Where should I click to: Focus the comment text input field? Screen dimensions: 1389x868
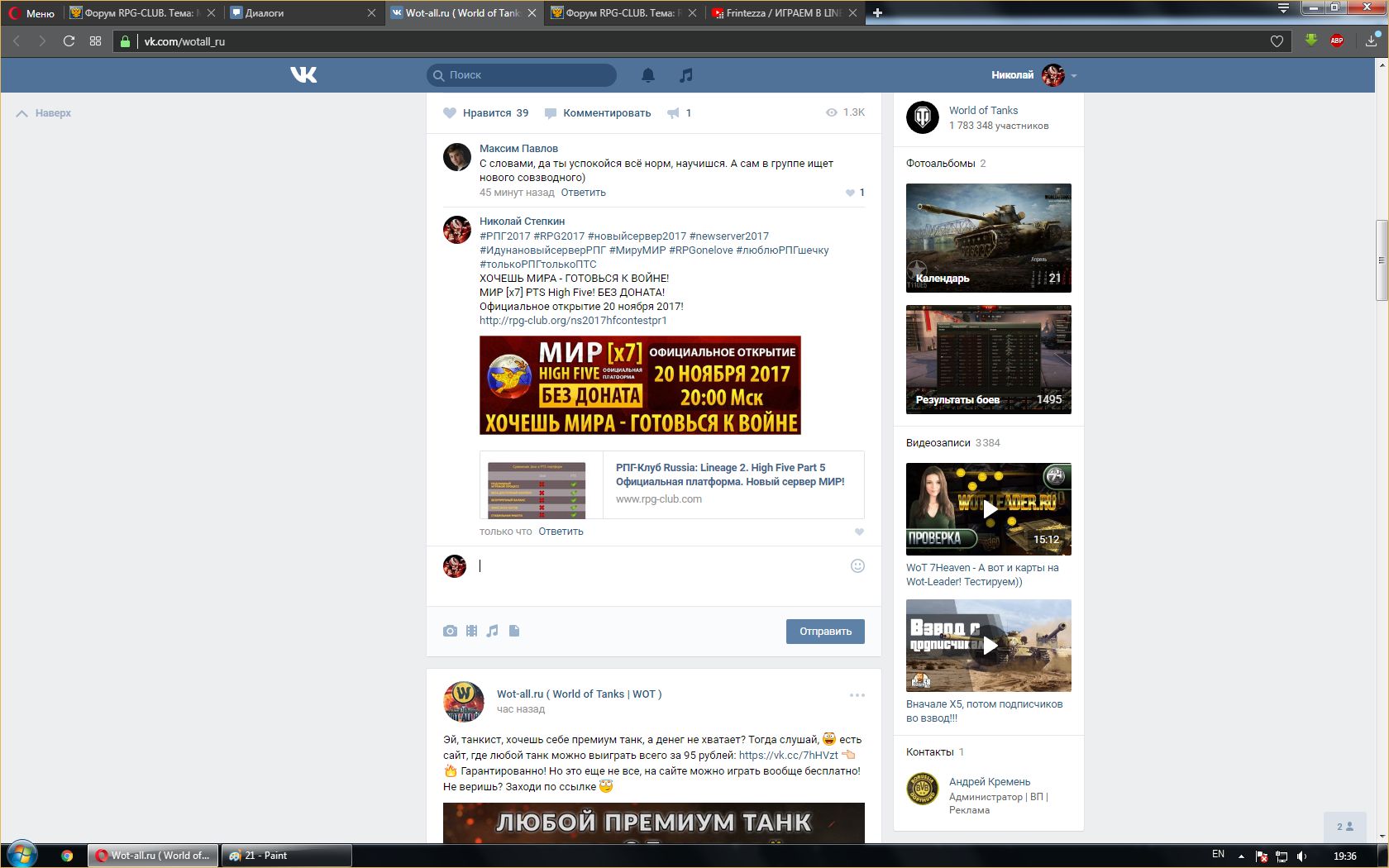(x=661, y=566)
